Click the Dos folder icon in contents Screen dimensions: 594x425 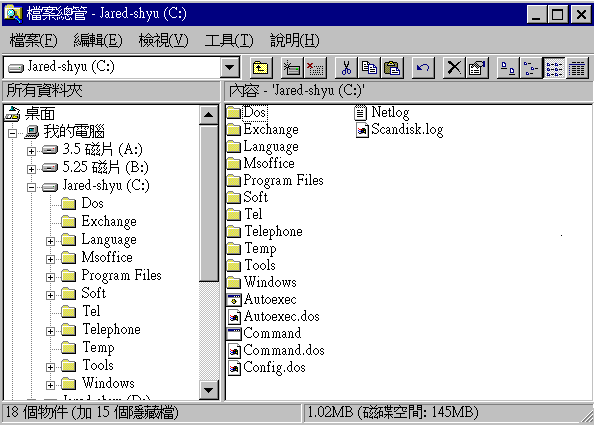234,112
